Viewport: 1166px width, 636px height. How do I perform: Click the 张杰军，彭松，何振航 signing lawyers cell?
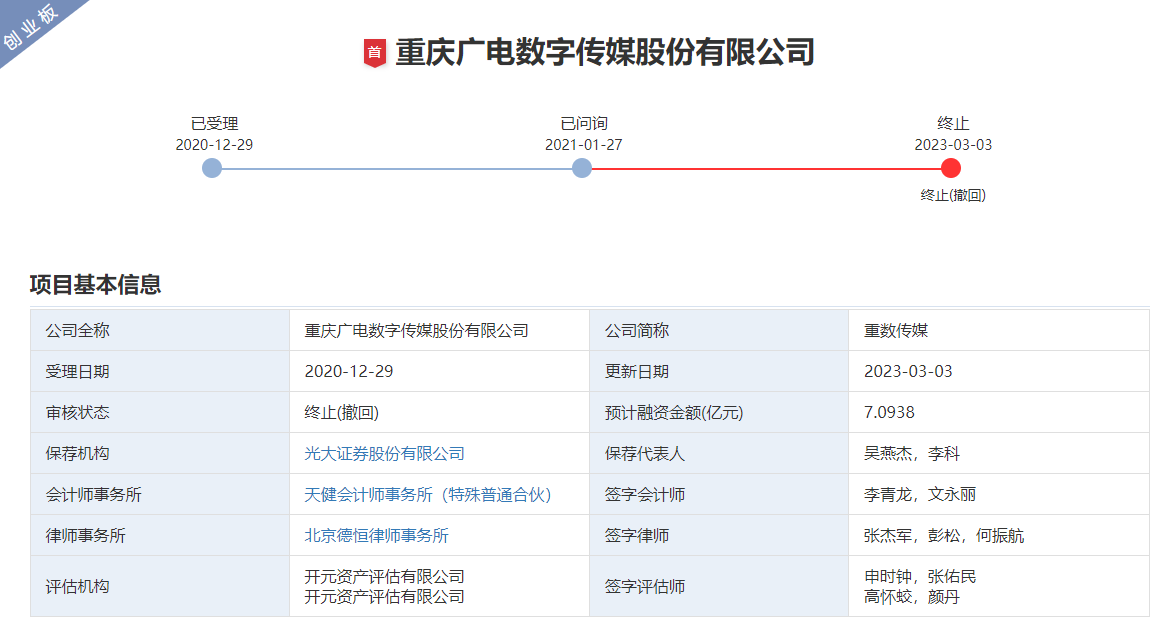[943, 536]
